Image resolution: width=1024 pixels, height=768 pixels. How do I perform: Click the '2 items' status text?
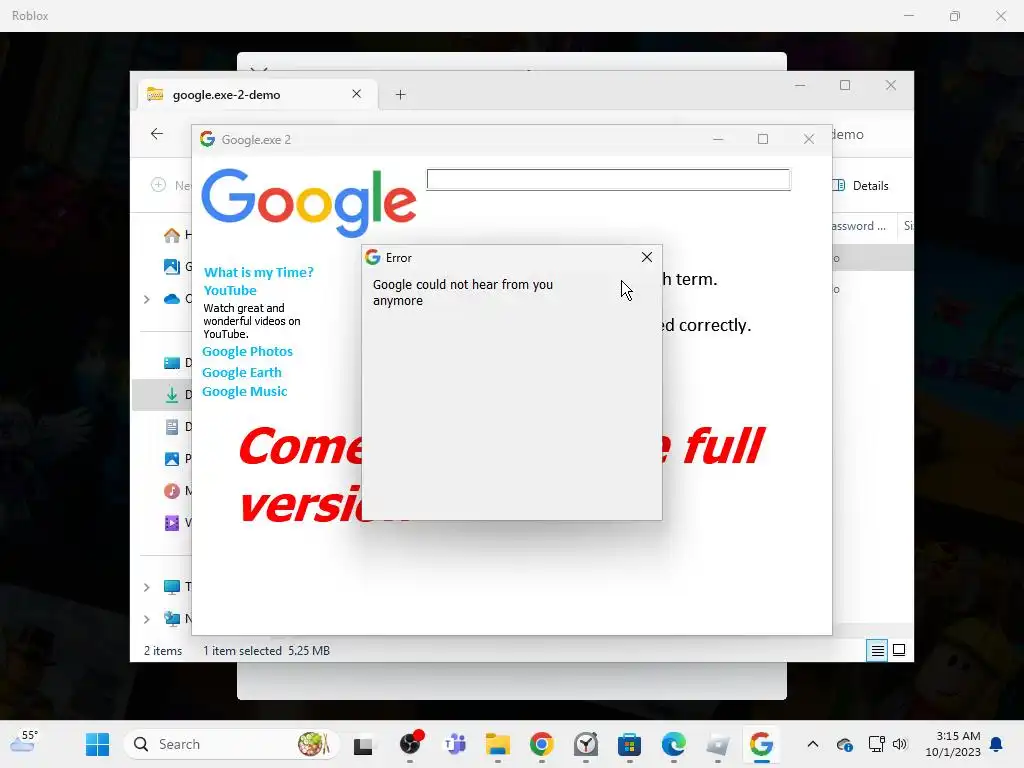click(163, 651)
